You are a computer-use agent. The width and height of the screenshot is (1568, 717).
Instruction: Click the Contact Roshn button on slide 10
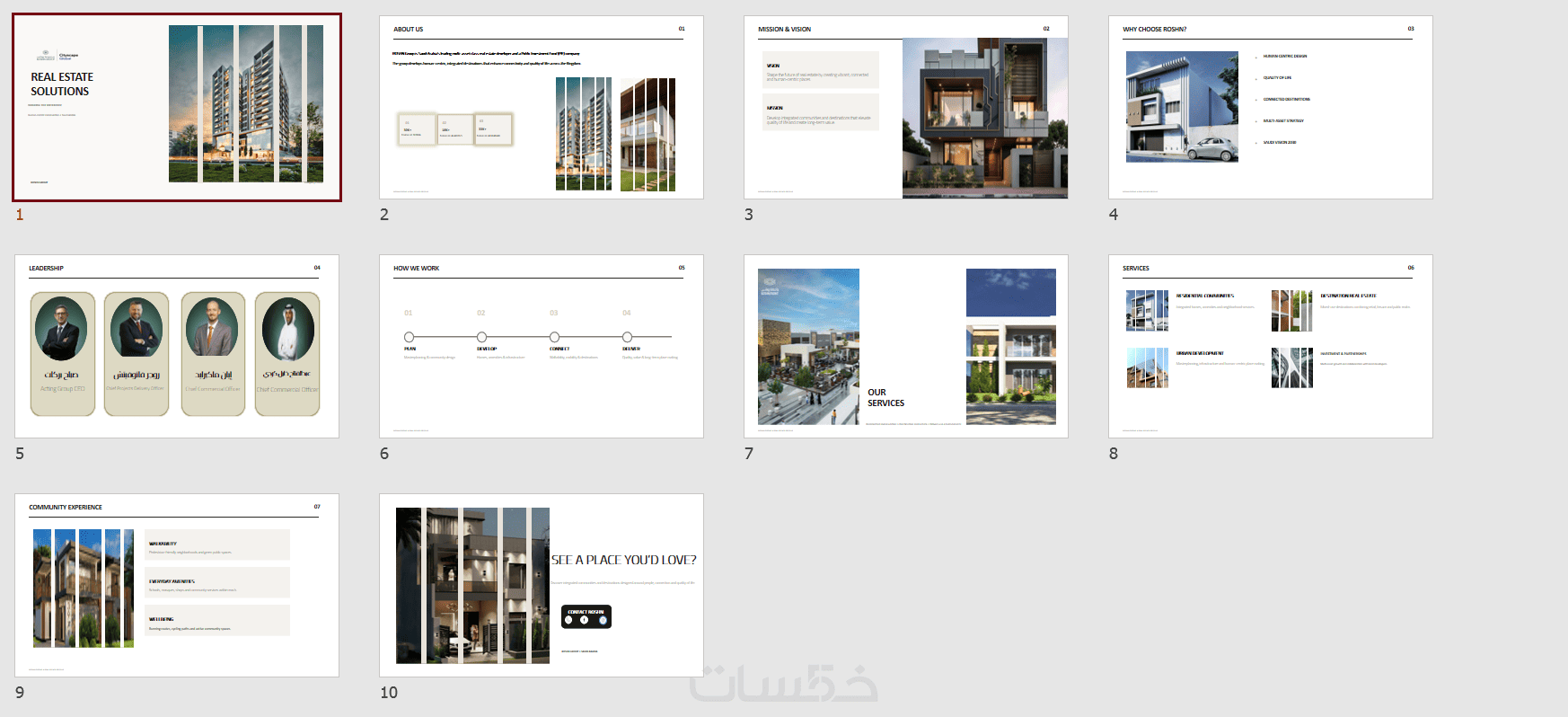tap(586, 616)
